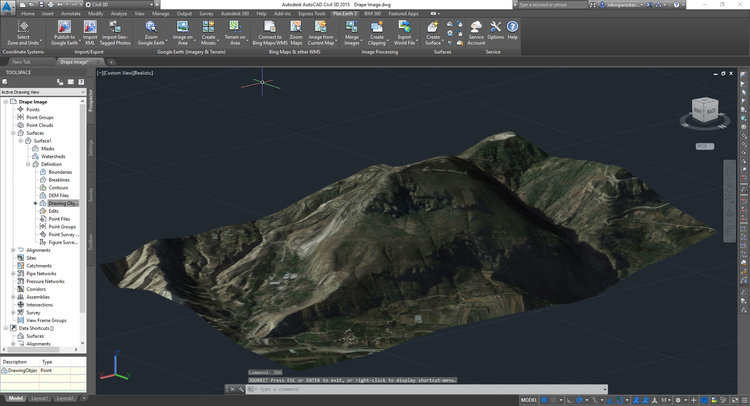Select the Import KML tool
Image resolution: width=750 pixels, height=406 pixels.
pos(91,26)
